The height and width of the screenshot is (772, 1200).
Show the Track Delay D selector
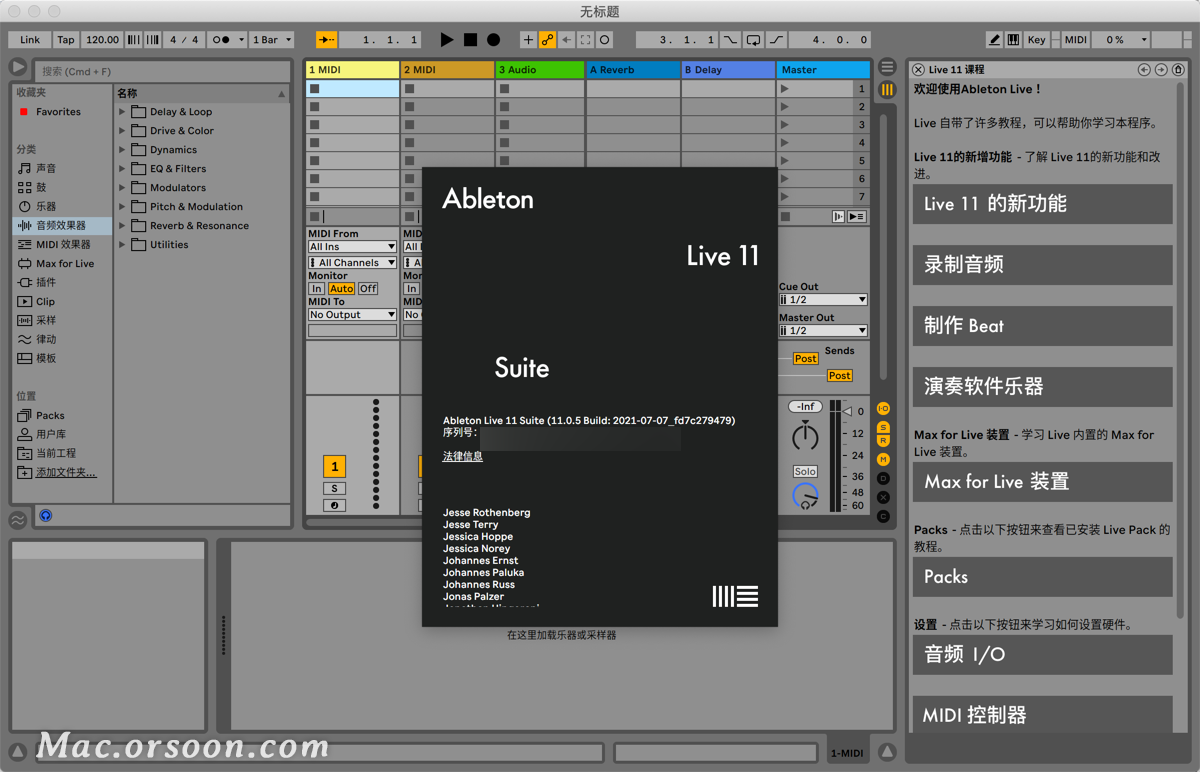[883, 479]
